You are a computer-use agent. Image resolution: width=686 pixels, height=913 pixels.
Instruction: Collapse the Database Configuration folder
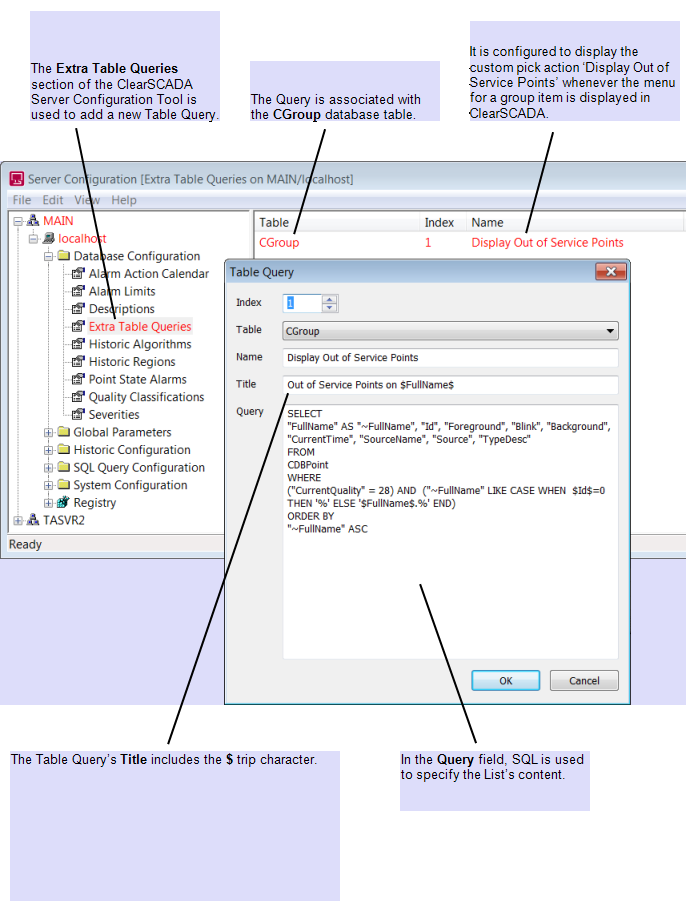click(48, 257)
